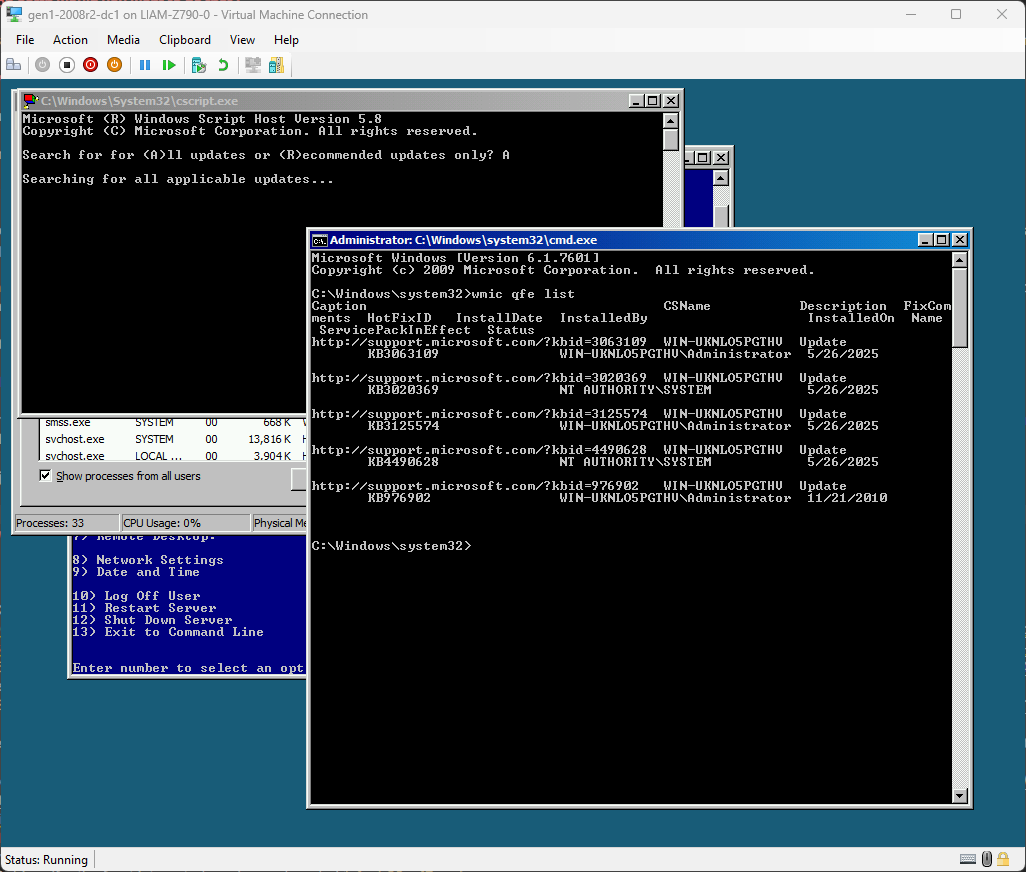This screenshot has height=872, width=1026.
Task: Close the Administrator cmd.exe window
Action: pos(960,240)
